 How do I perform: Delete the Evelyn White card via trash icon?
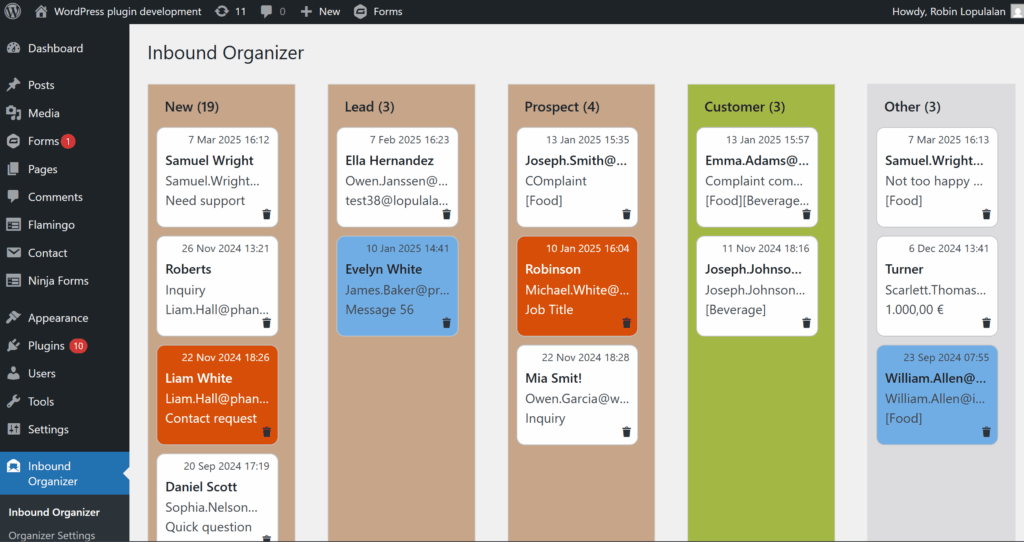click(447, 323)
